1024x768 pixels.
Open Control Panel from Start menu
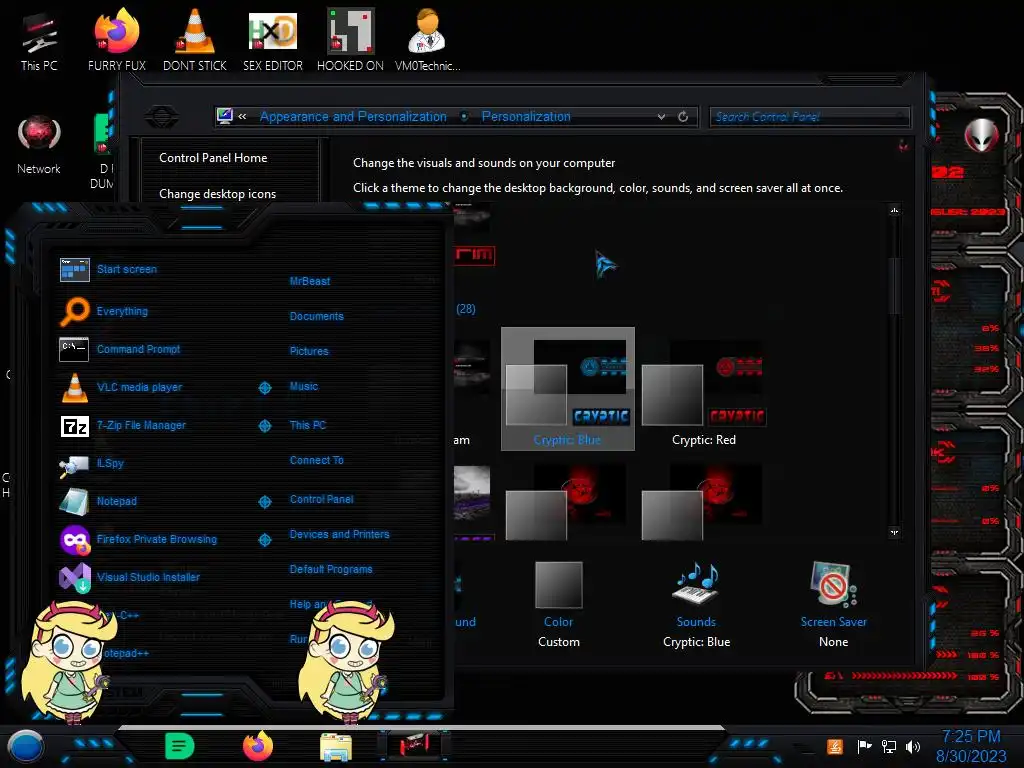(321, 499)
